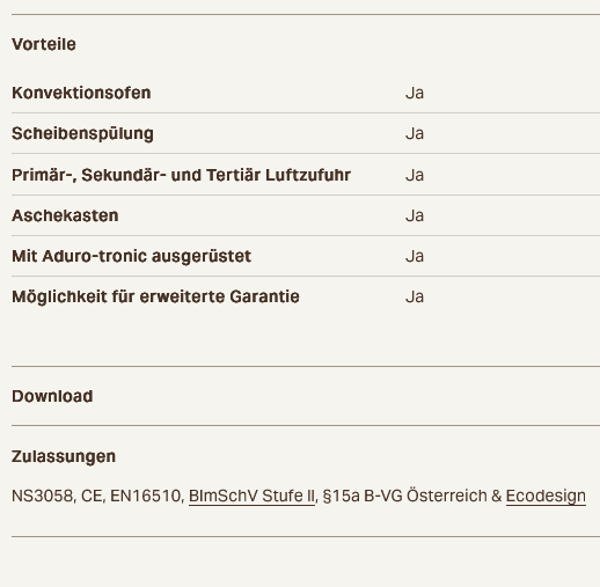This screenshot has width=600, height=587.
Task: Collapse the Zulassungen section heading
Action: click(64, 457)
